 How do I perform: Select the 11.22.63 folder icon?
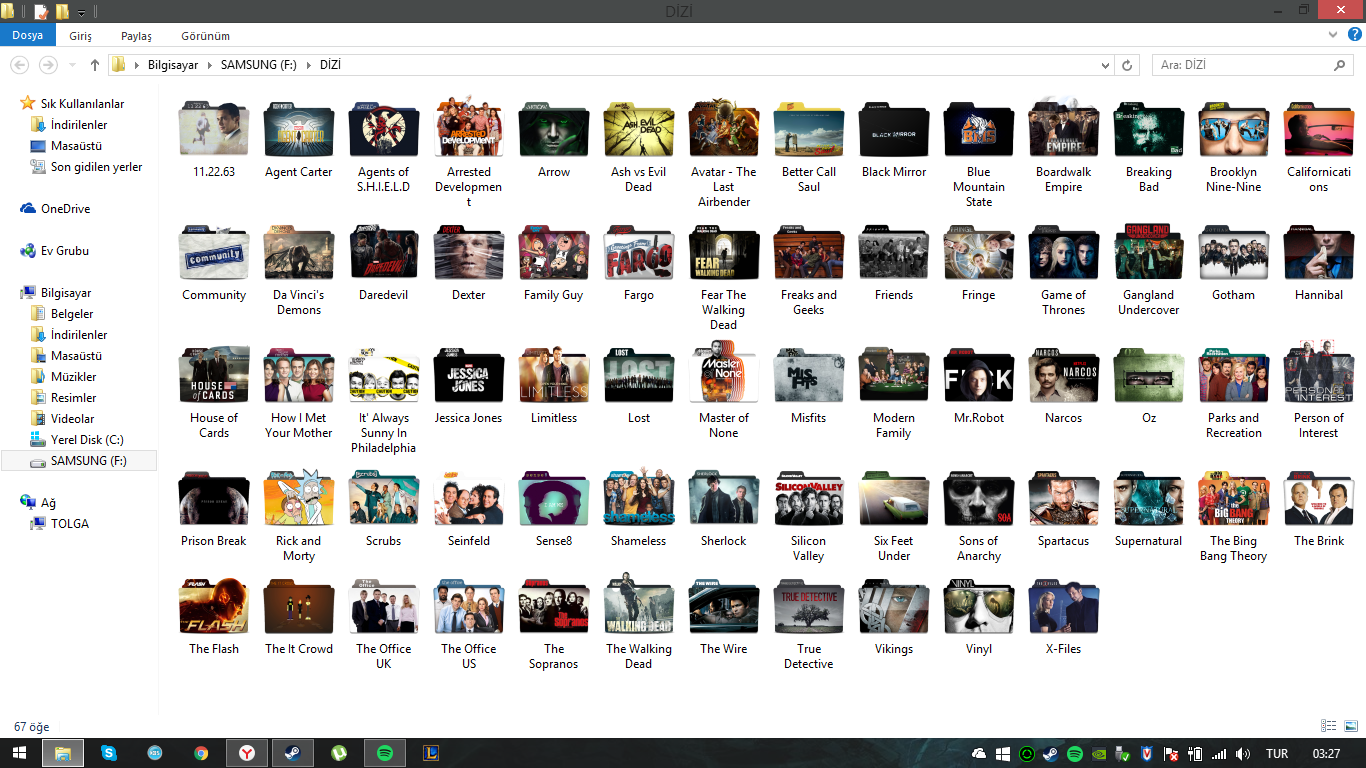tap(214, 130)
